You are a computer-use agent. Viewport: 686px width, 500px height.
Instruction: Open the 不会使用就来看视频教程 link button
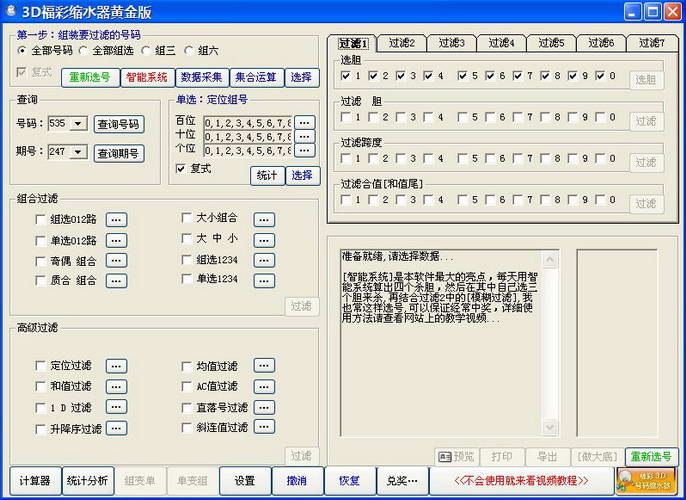point(521,481)
